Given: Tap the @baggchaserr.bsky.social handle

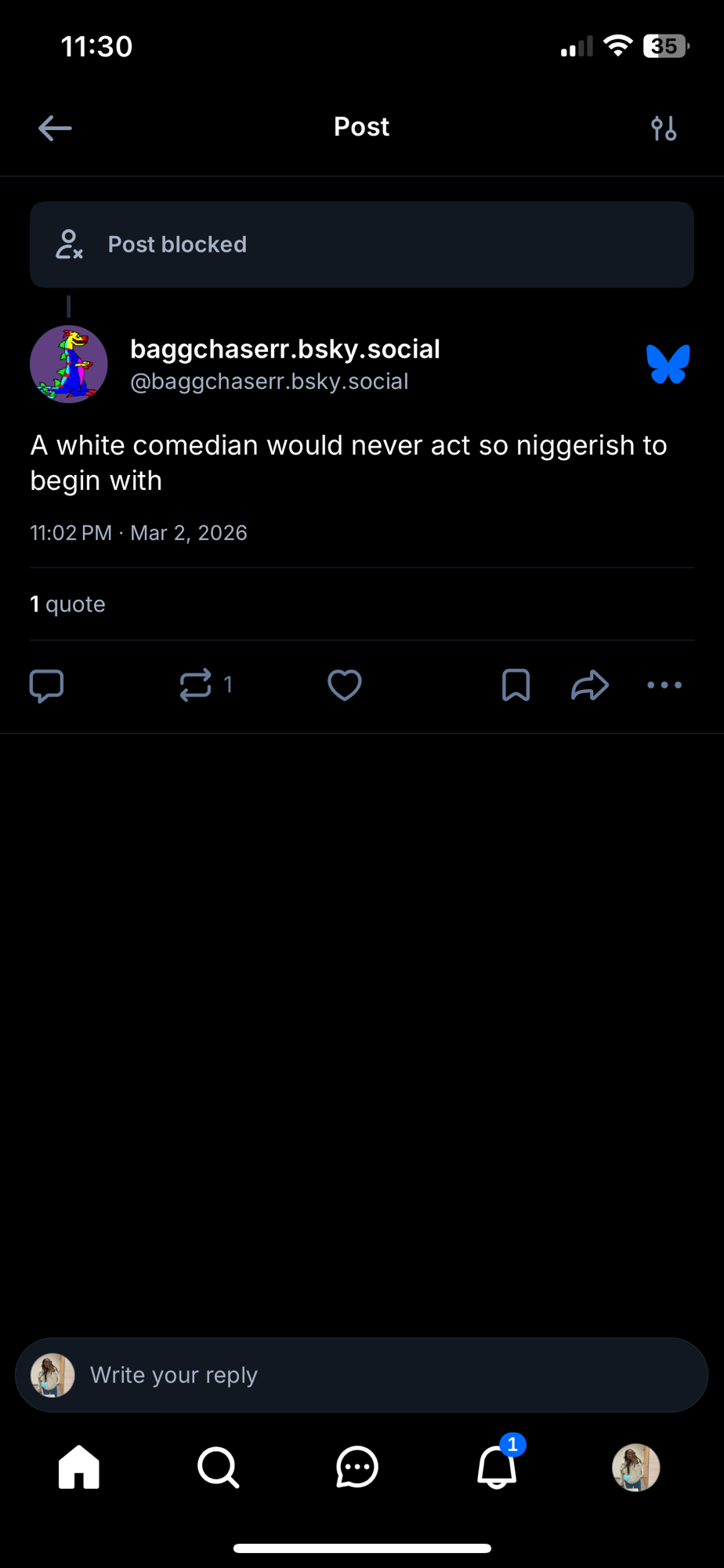Looking at the screenshot, I should pyautogui.click(x=269, y=382).
